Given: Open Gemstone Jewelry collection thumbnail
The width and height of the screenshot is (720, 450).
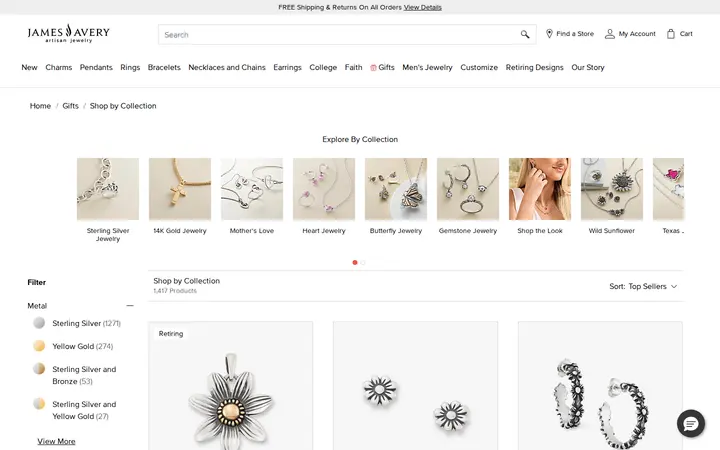Looking at the screenshot, I should tap(468, 189).
